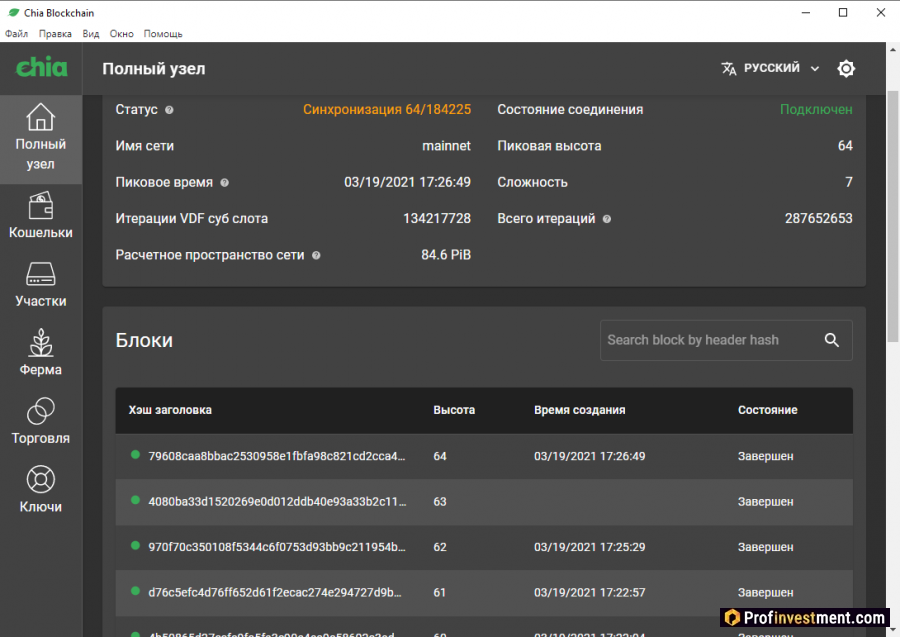Open the Кошельки wallet section
Screen dimensions: 900x637
point(41,216)
